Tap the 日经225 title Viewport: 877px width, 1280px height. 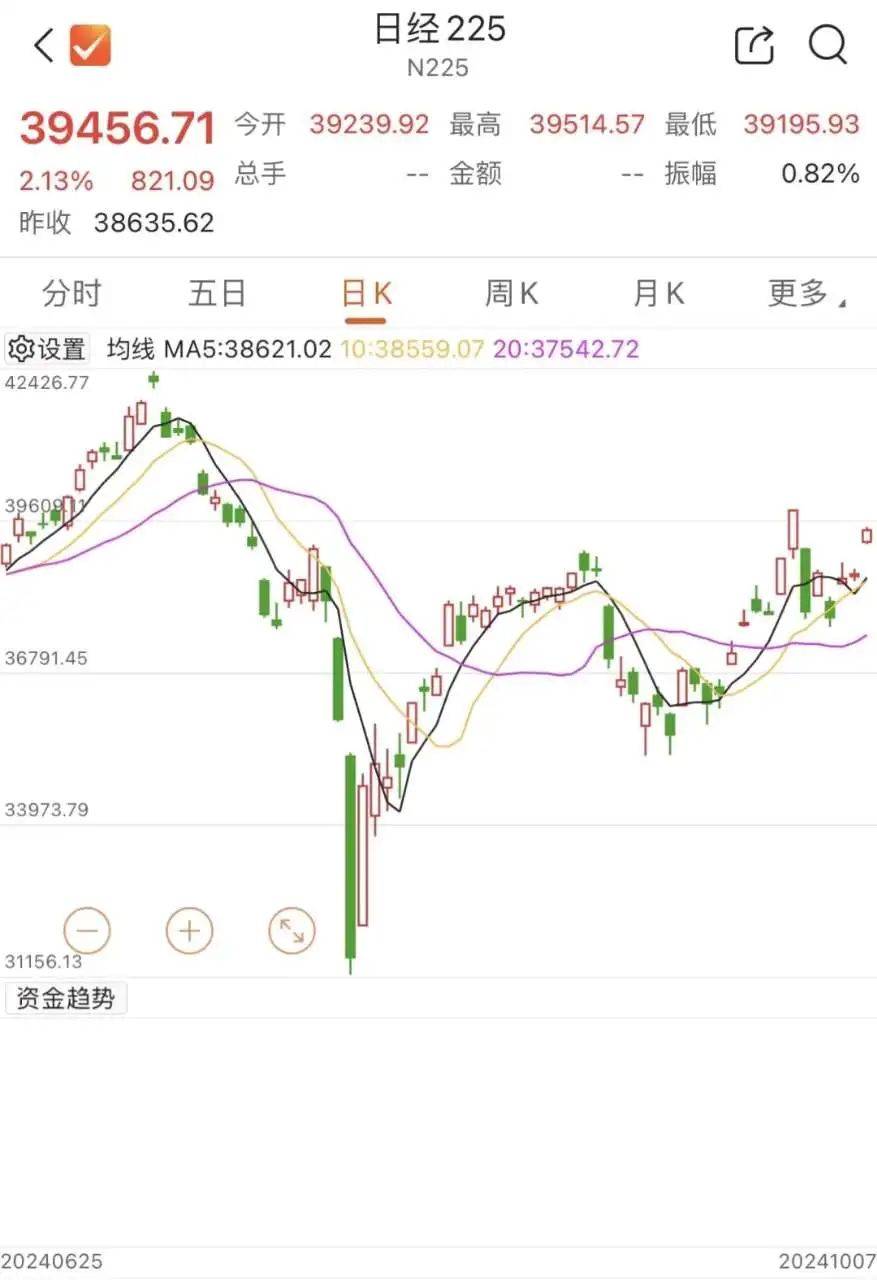click(439, 29)
